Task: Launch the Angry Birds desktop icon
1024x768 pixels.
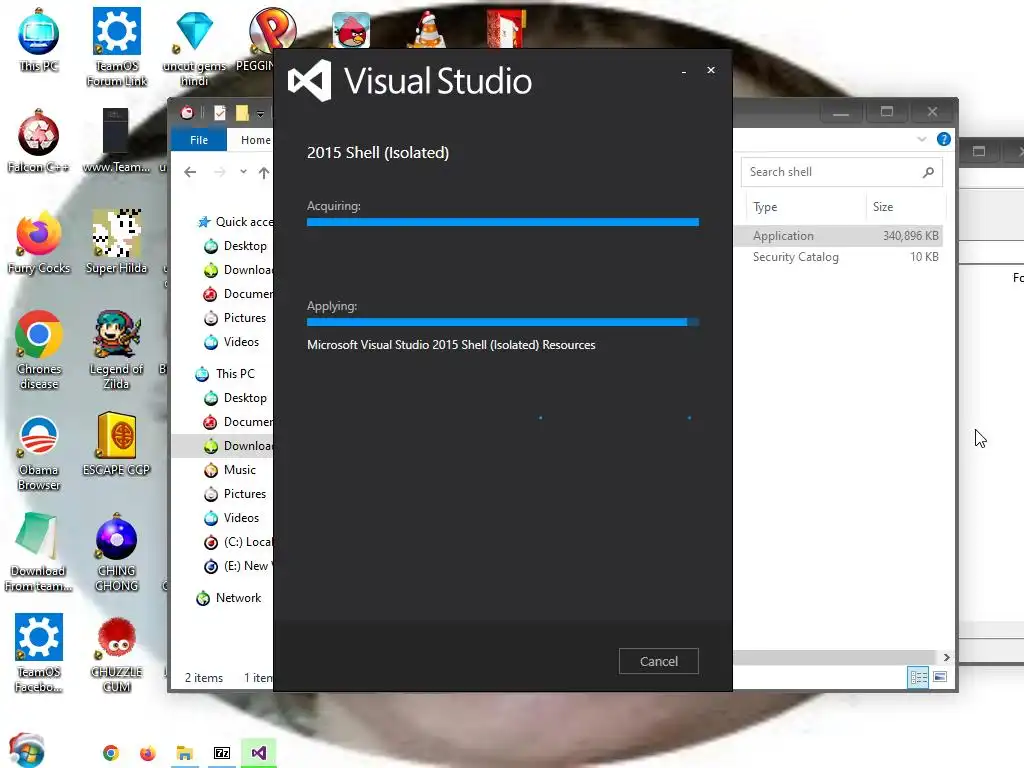Action: pos(351,30)
